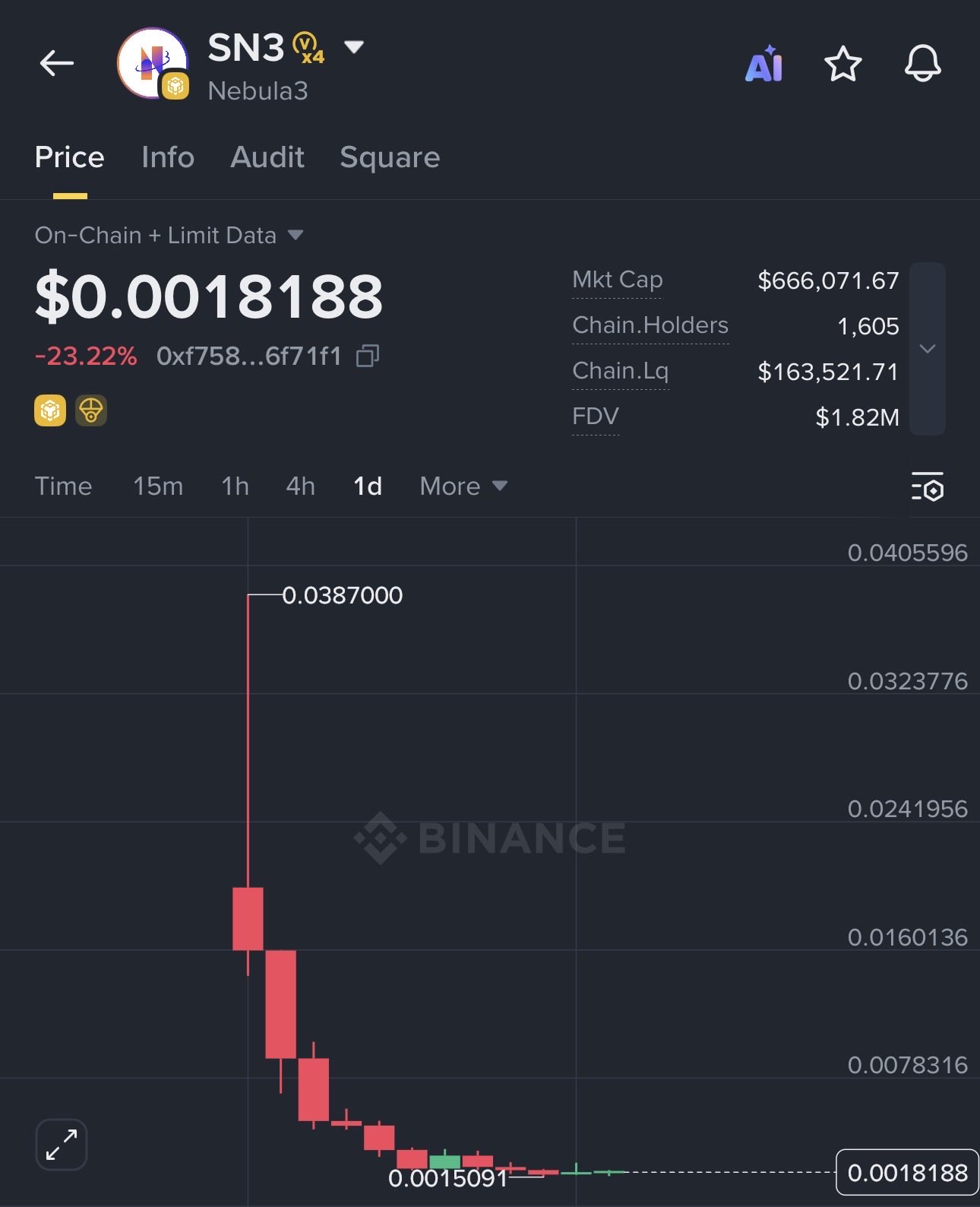
Task: Switch to the Info tab
Action: click(x=168, y=157)
